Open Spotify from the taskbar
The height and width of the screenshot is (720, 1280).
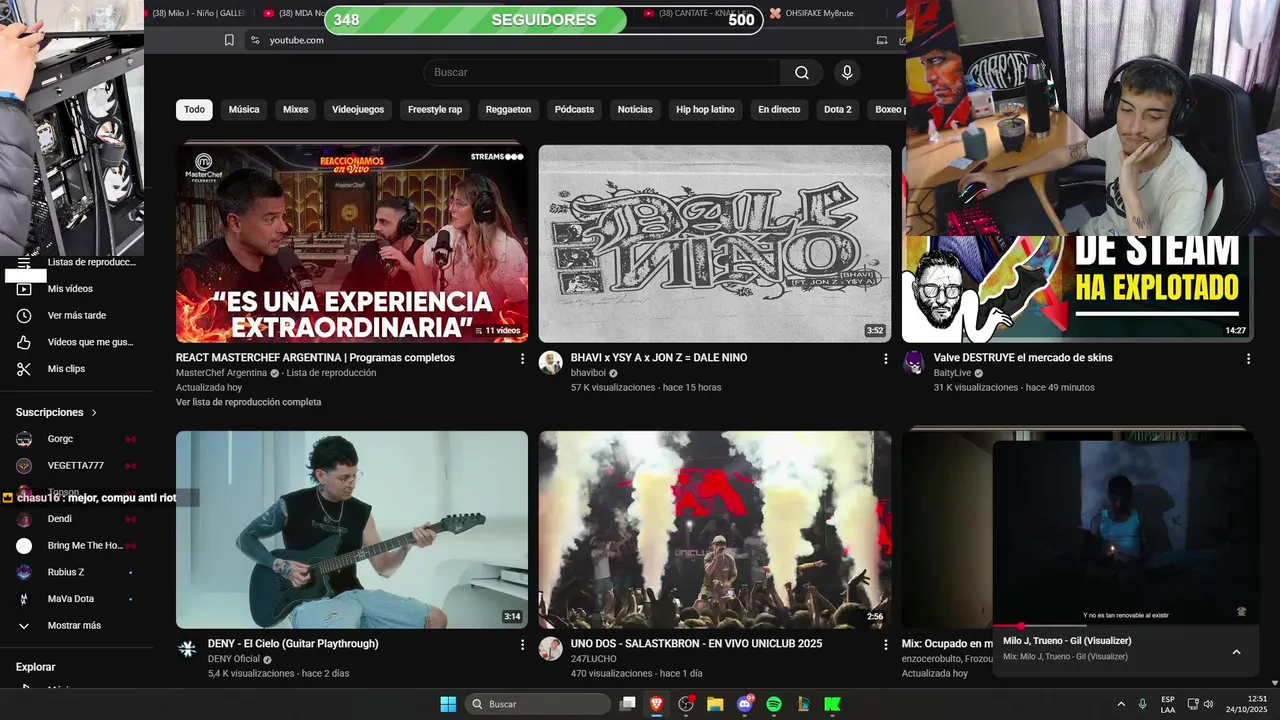pyautogui.click(x=774, y=704)
